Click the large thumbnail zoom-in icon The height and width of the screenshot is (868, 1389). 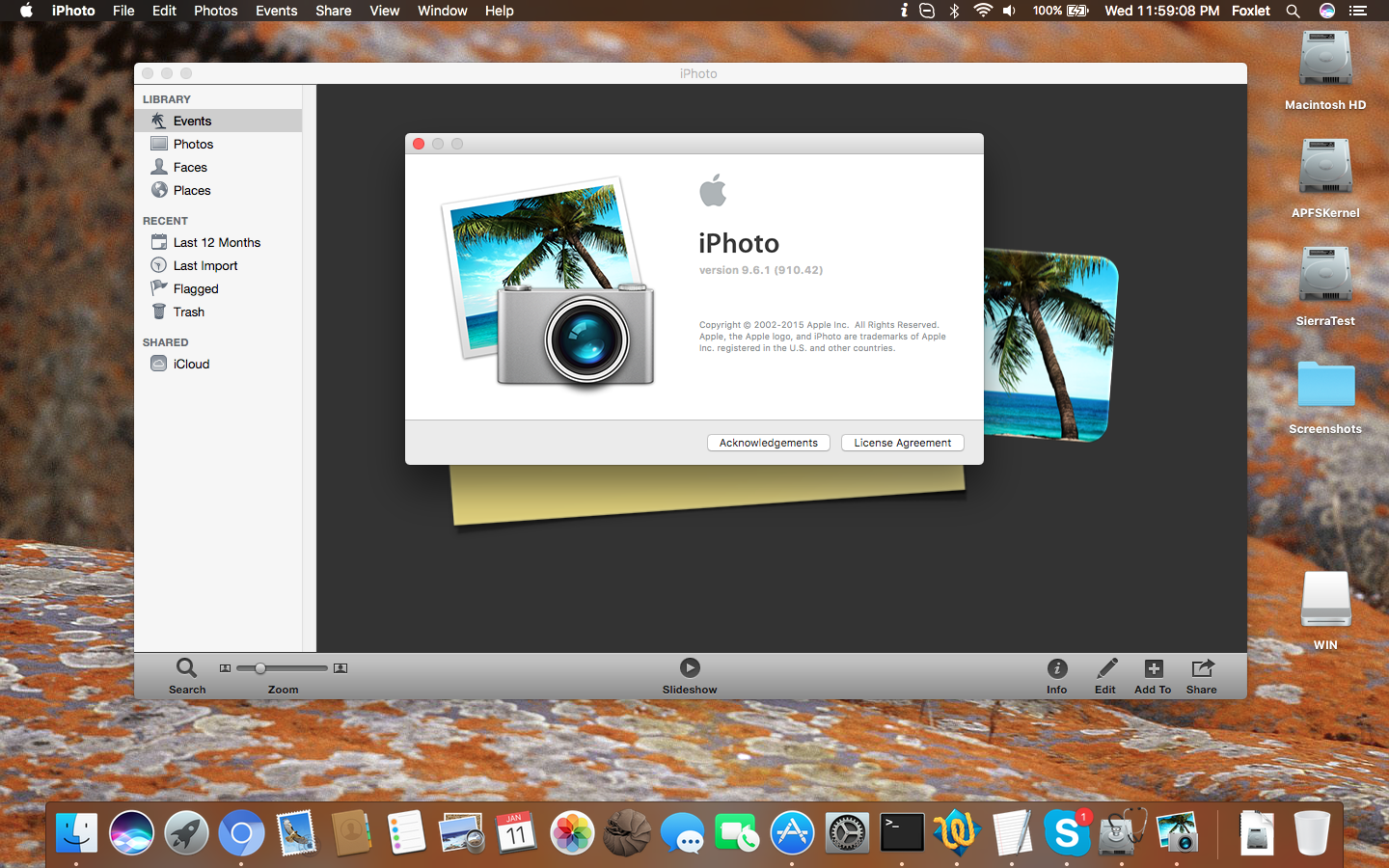pyautogui.click(x=340, y=667)
